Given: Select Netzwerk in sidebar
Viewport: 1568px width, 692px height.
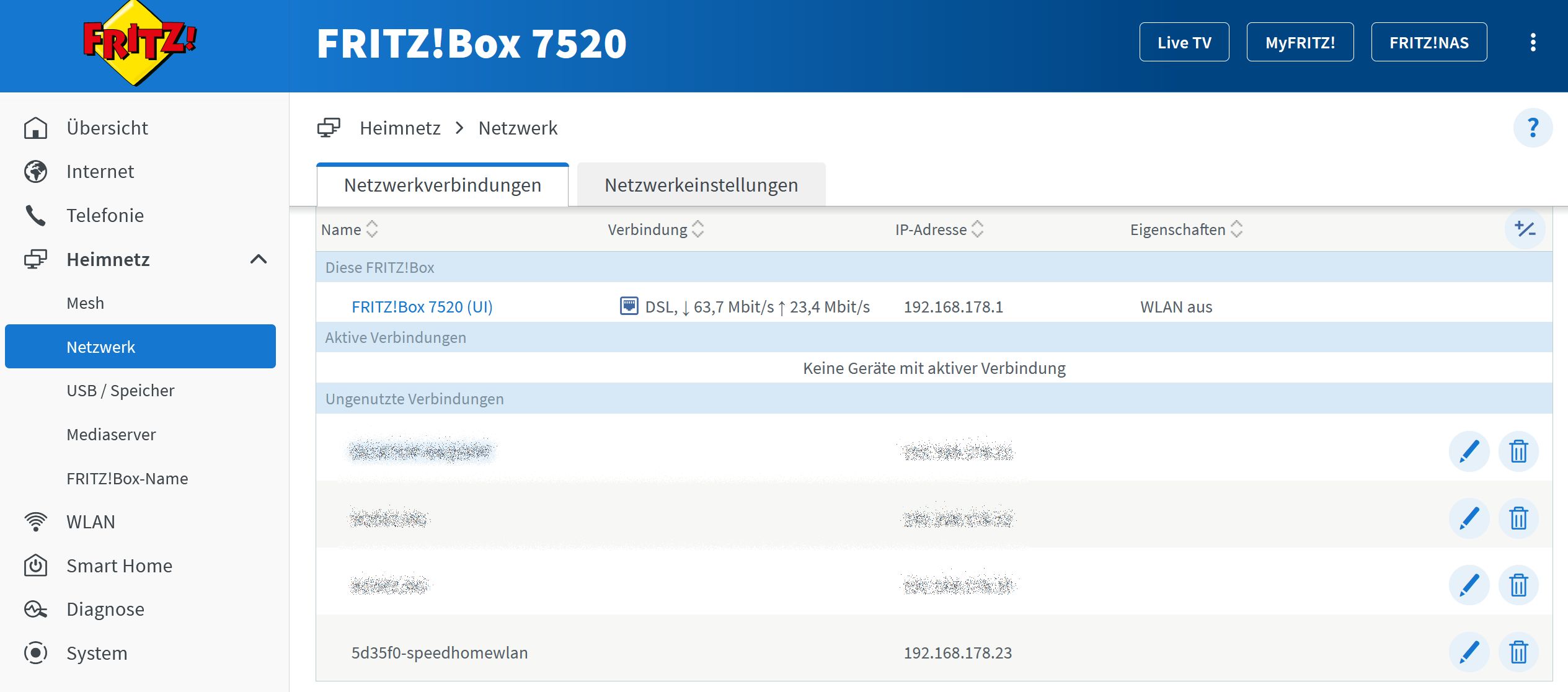Looking at the screenshot, I should [140, 347].
